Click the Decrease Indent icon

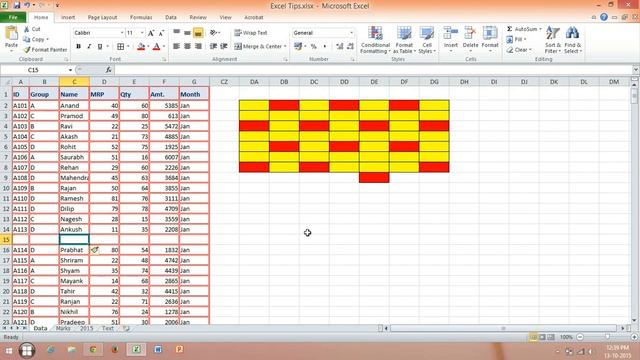click(x=213, y=47)
